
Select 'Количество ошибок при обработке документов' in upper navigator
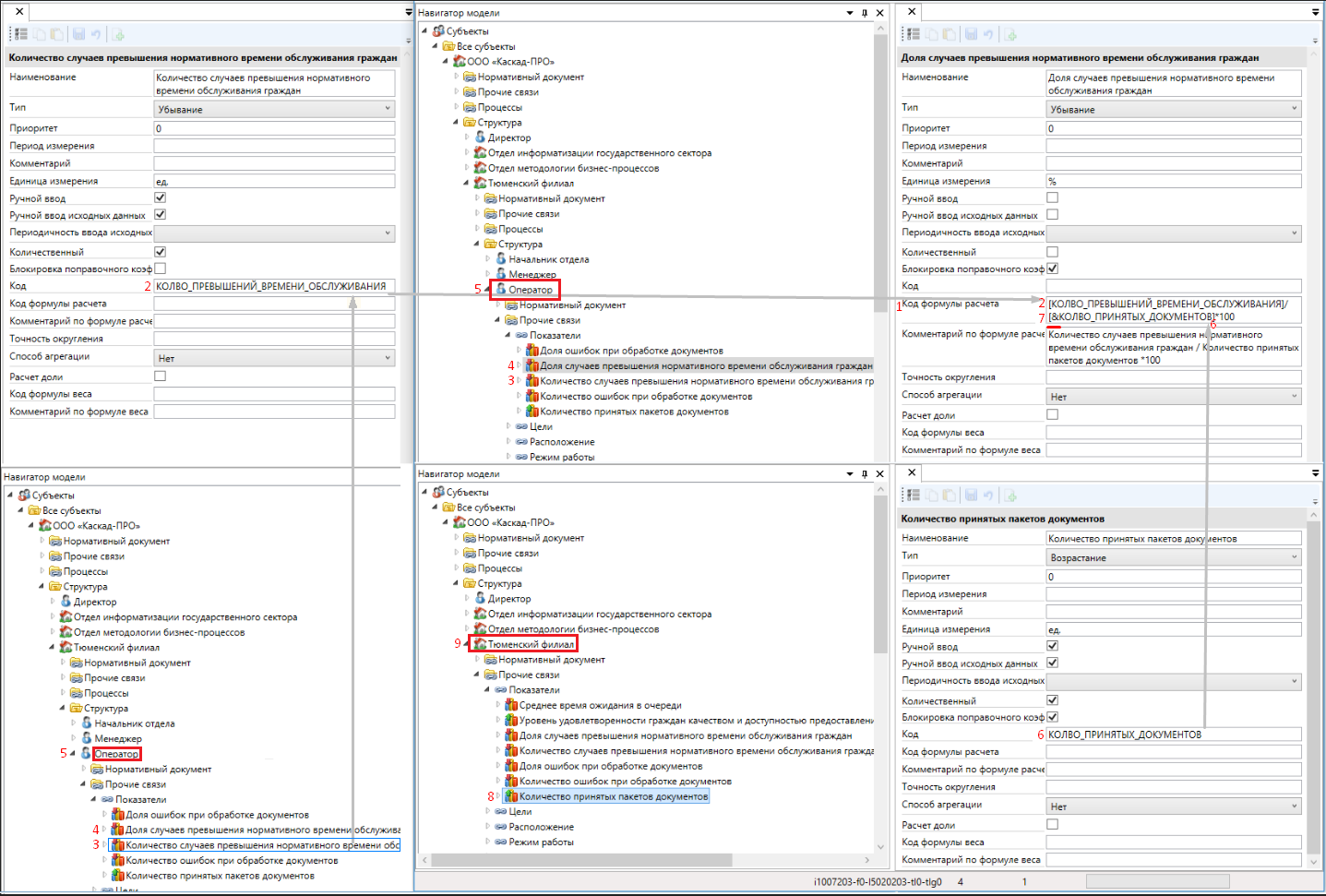pos(646,396)
